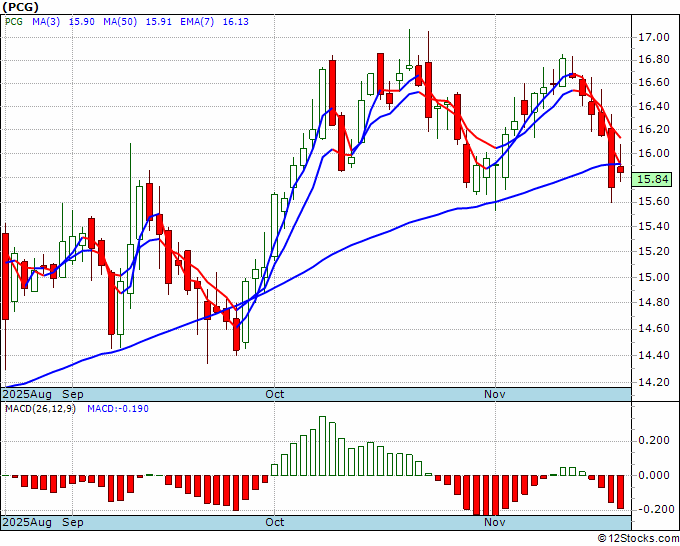Click the tallest green MACD histogram bar
Viewport: 680px width, 546px height.
(322, 446)
